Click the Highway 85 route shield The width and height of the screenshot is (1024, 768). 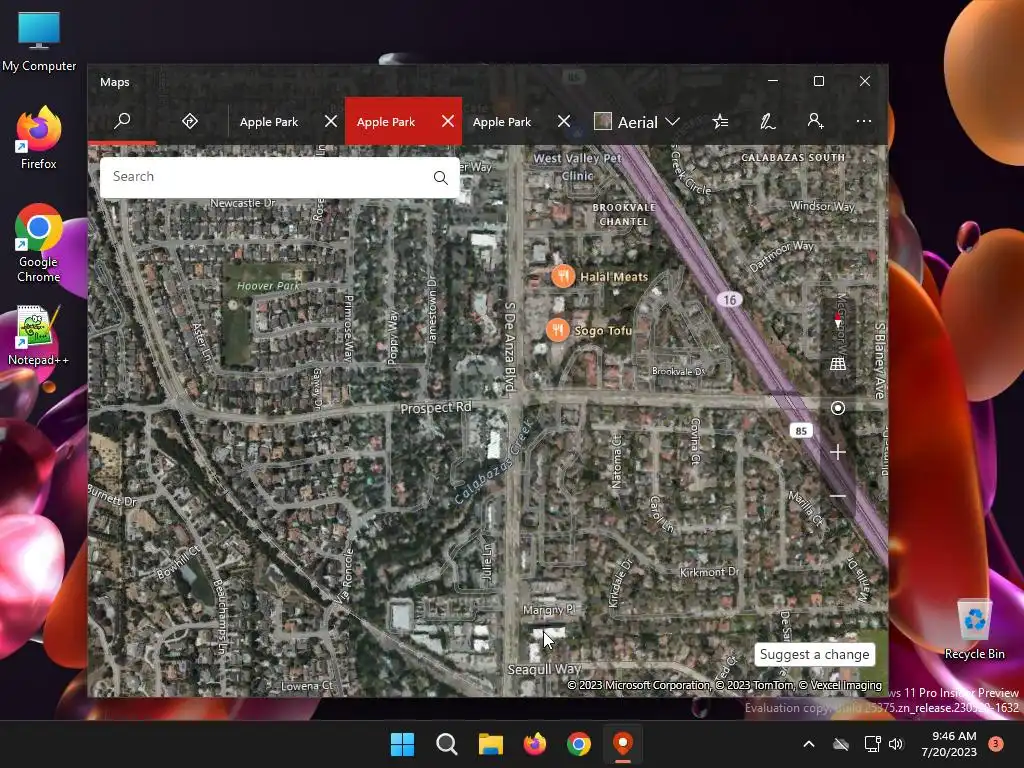click(801, 430)
